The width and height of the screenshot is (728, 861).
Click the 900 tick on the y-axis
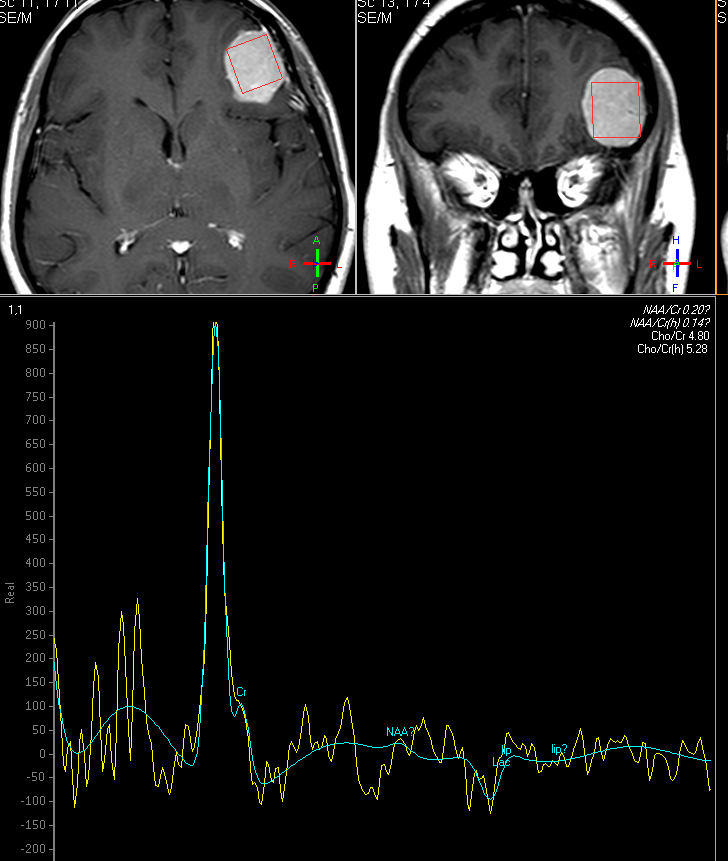[36, 325]
